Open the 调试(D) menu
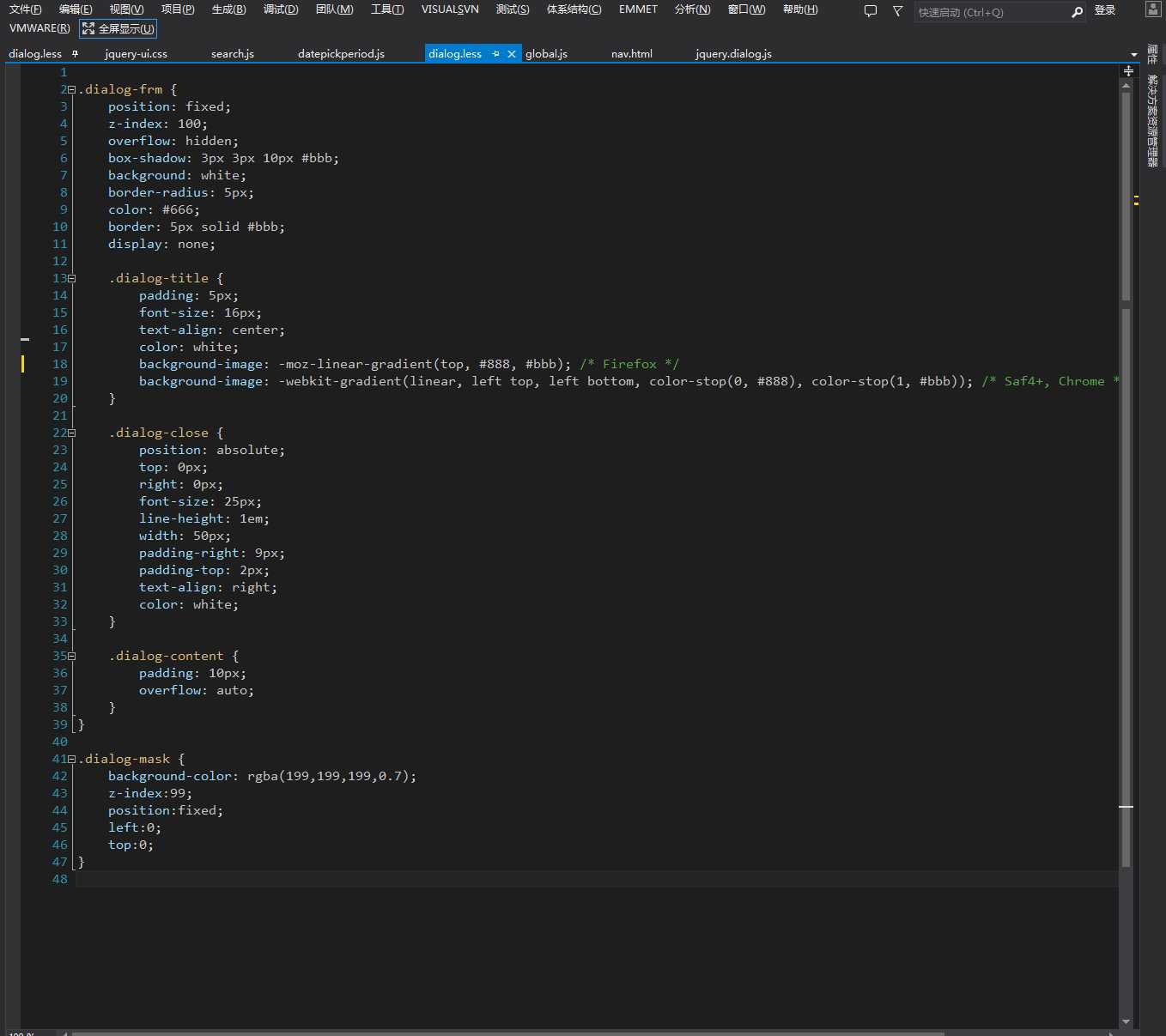 tap(281, 9)
